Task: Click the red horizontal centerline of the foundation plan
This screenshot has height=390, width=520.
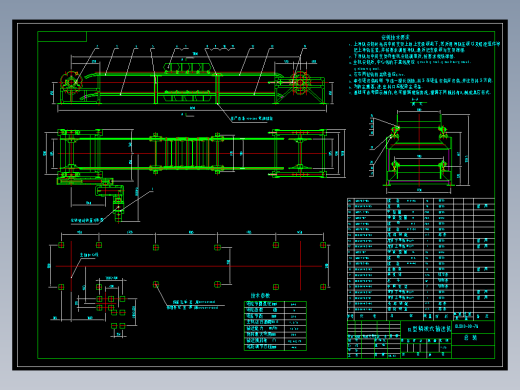Action: tap(189, 266)
